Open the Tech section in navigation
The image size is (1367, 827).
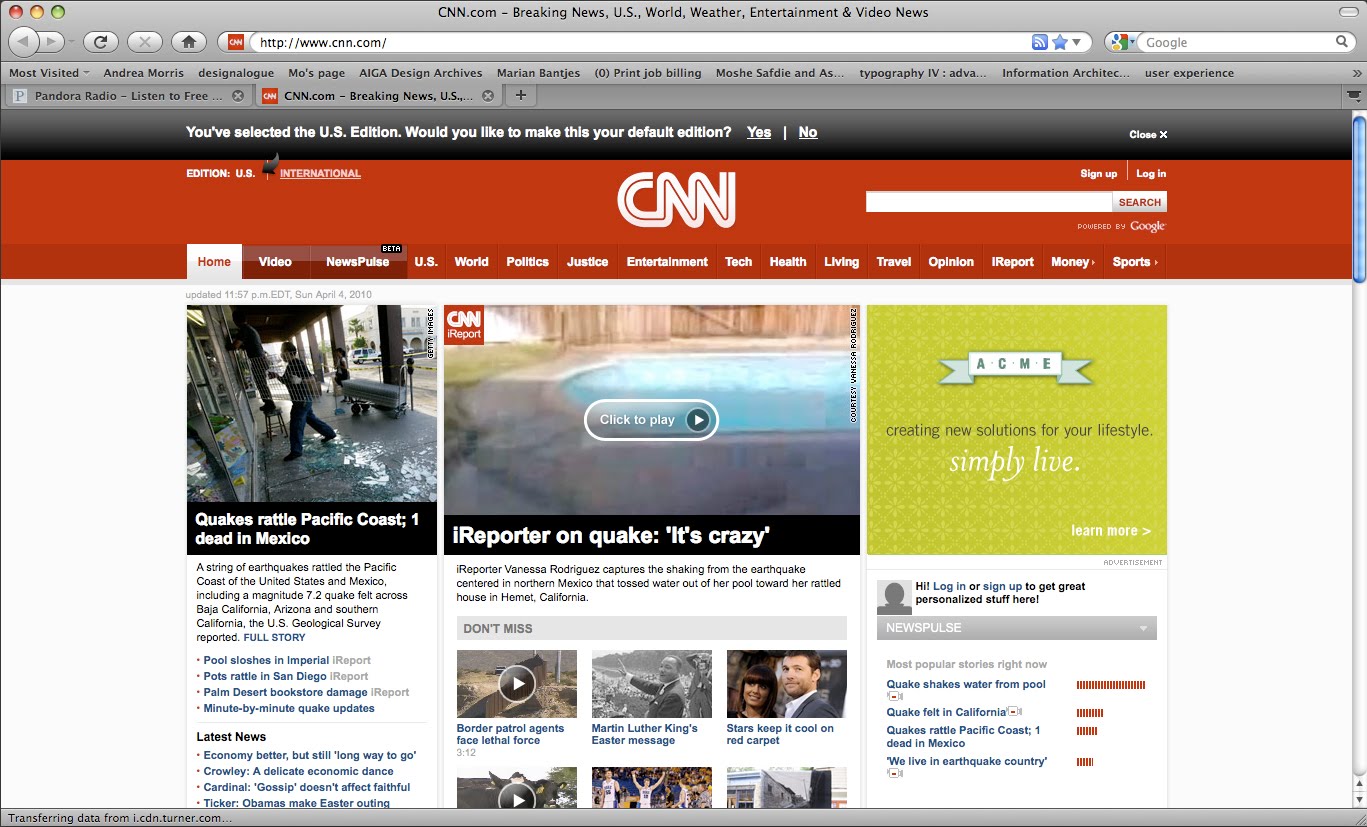click(x=738, y=262)
